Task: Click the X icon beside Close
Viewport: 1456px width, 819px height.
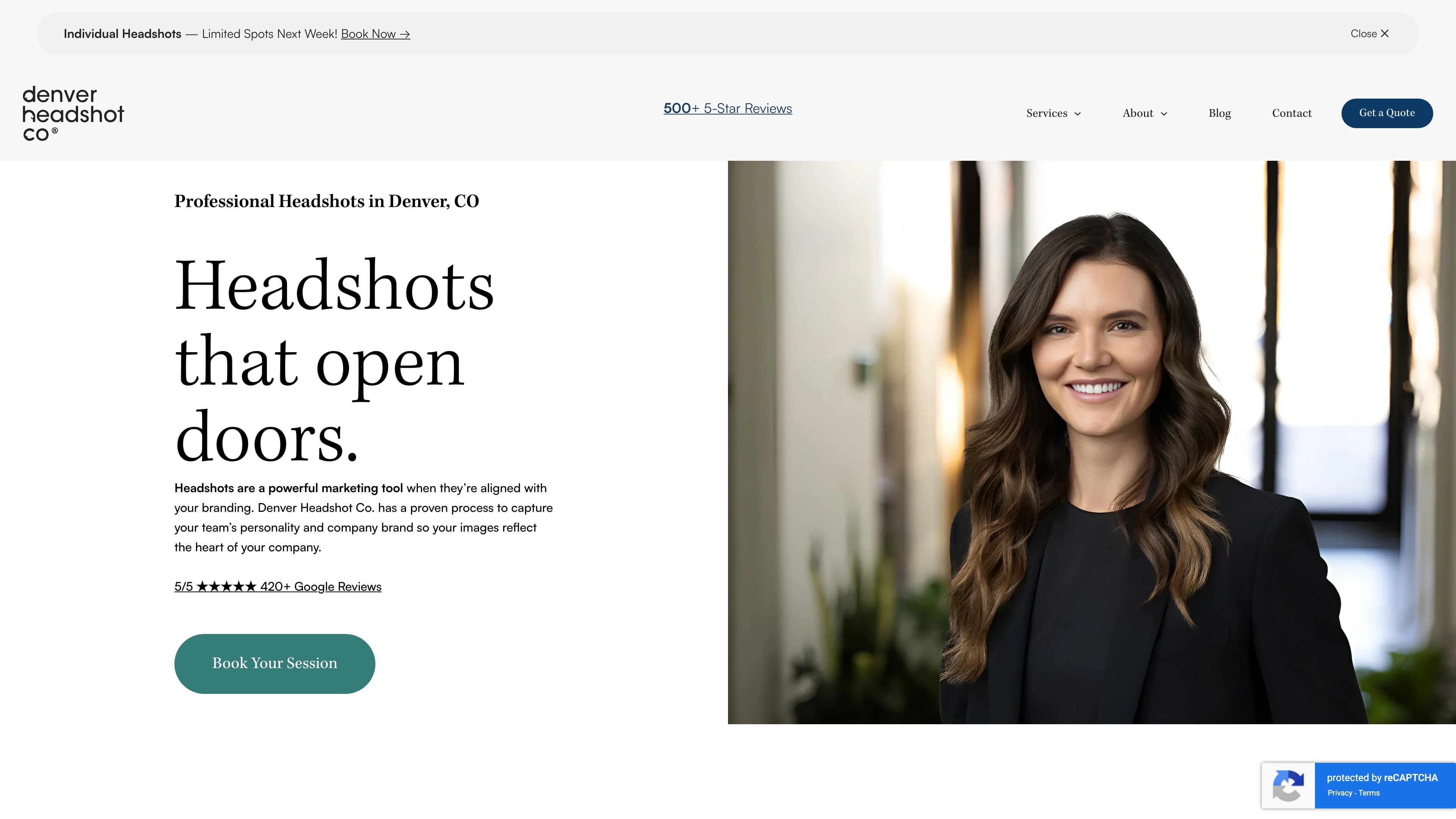Action: [x=1384, y=34]
